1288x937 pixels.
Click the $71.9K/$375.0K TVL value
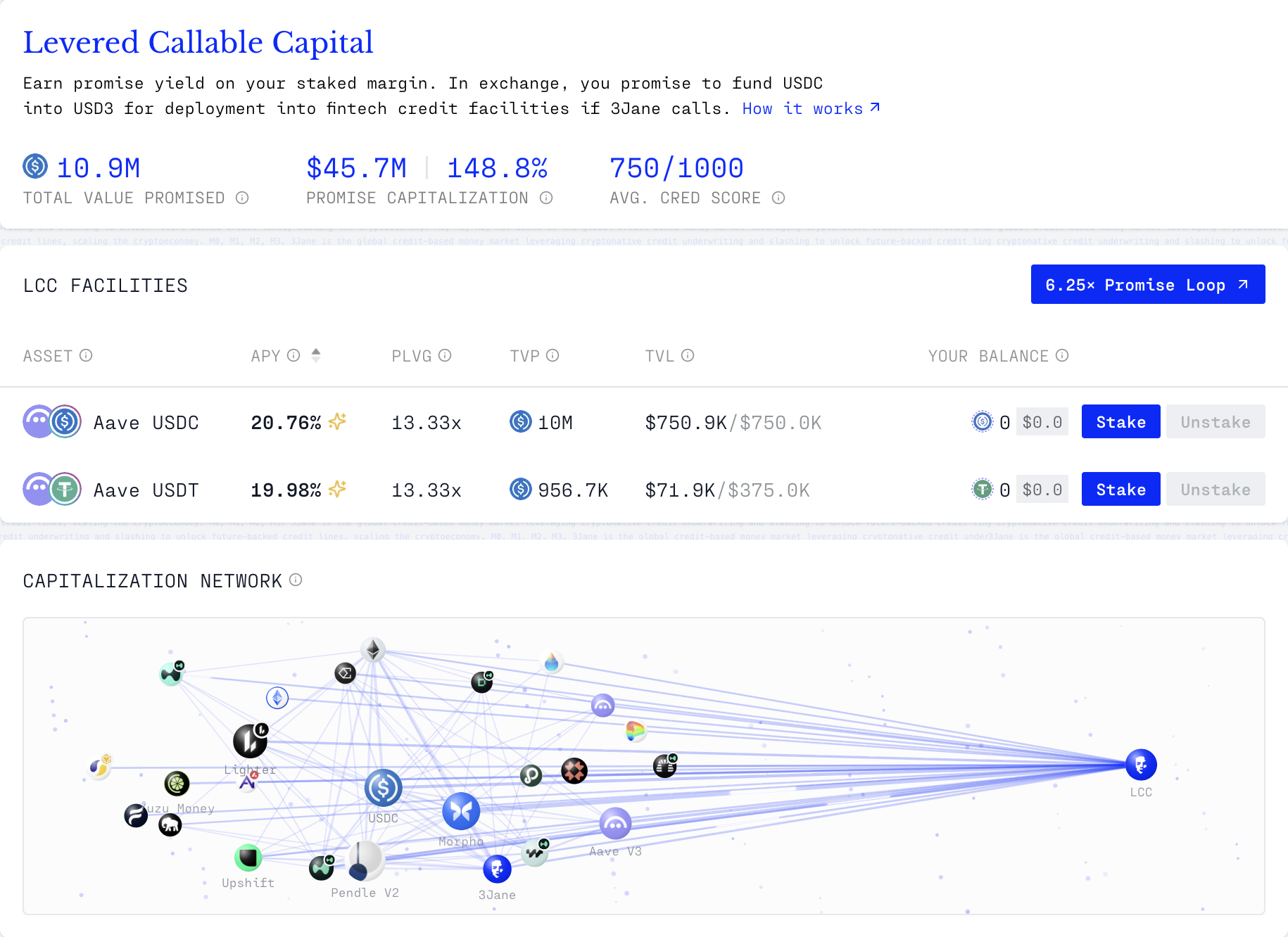click(x=727, y=490)
